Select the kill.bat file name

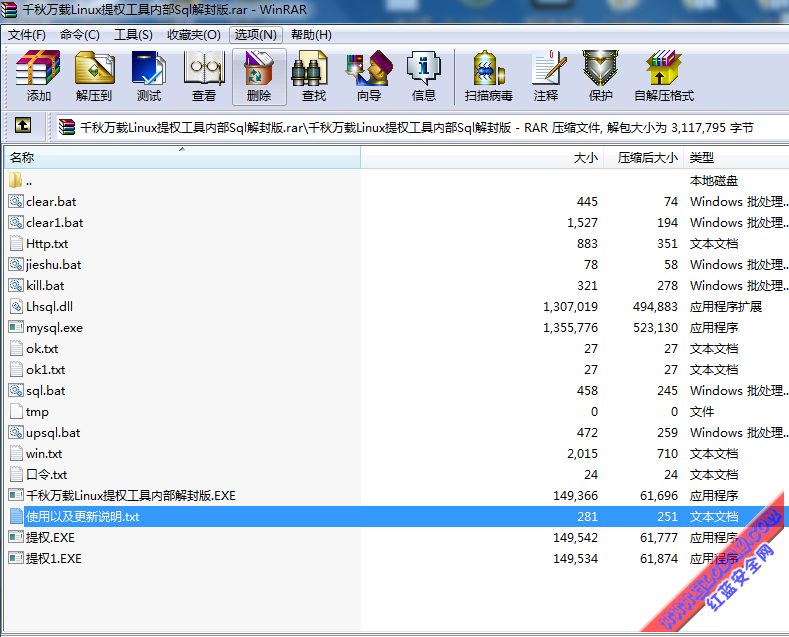[x=45, y=285]
